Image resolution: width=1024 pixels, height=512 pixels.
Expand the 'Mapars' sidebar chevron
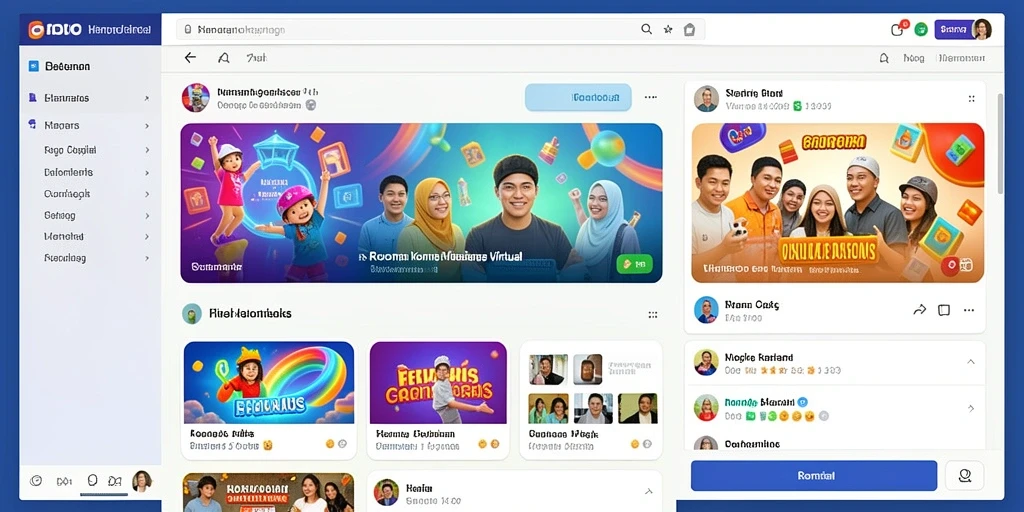[146, 125]
